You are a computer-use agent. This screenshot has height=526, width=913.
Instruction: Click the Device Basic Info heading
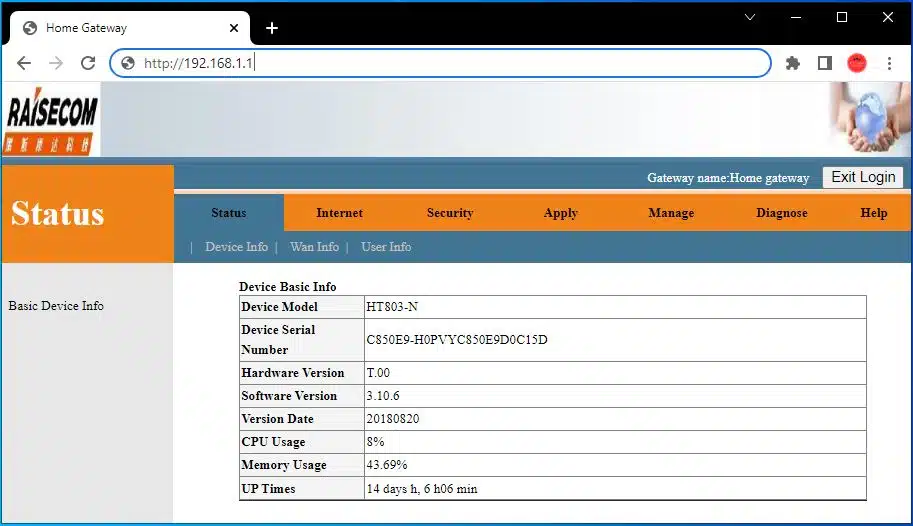click(288, 287)
